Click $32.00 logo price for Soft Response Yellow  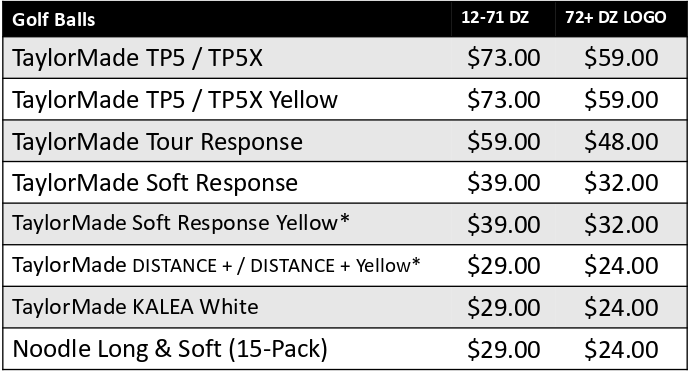pyautogui.click(x=621, y=224)
